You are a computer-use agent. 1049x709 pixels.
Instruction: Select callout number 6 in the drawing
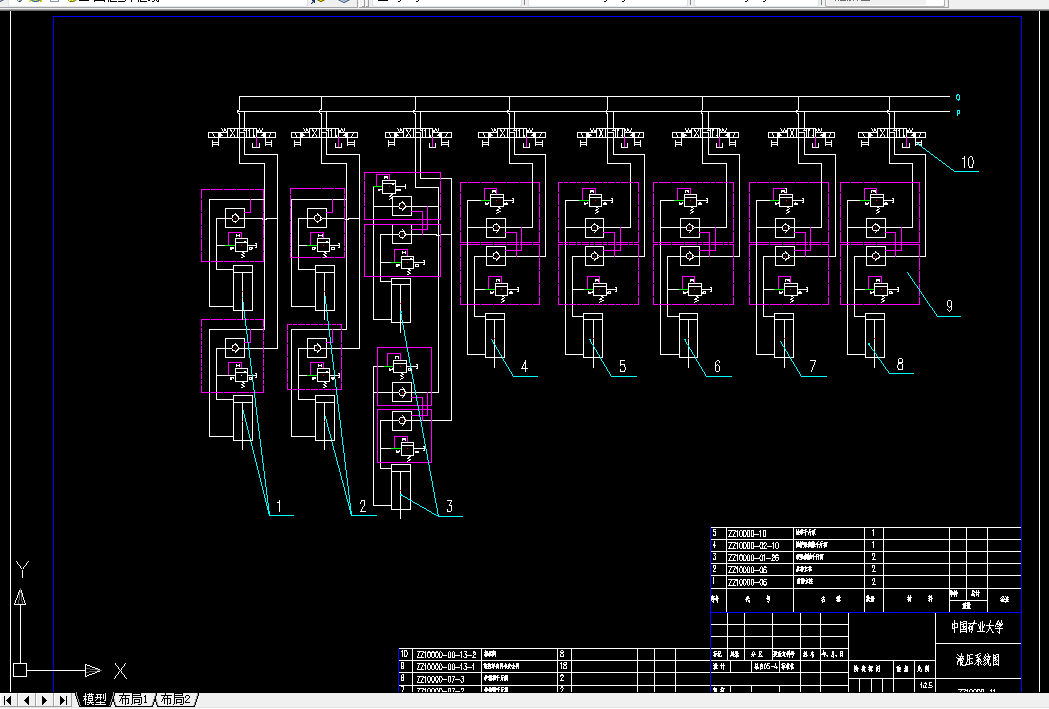click(x=717, y=367)
